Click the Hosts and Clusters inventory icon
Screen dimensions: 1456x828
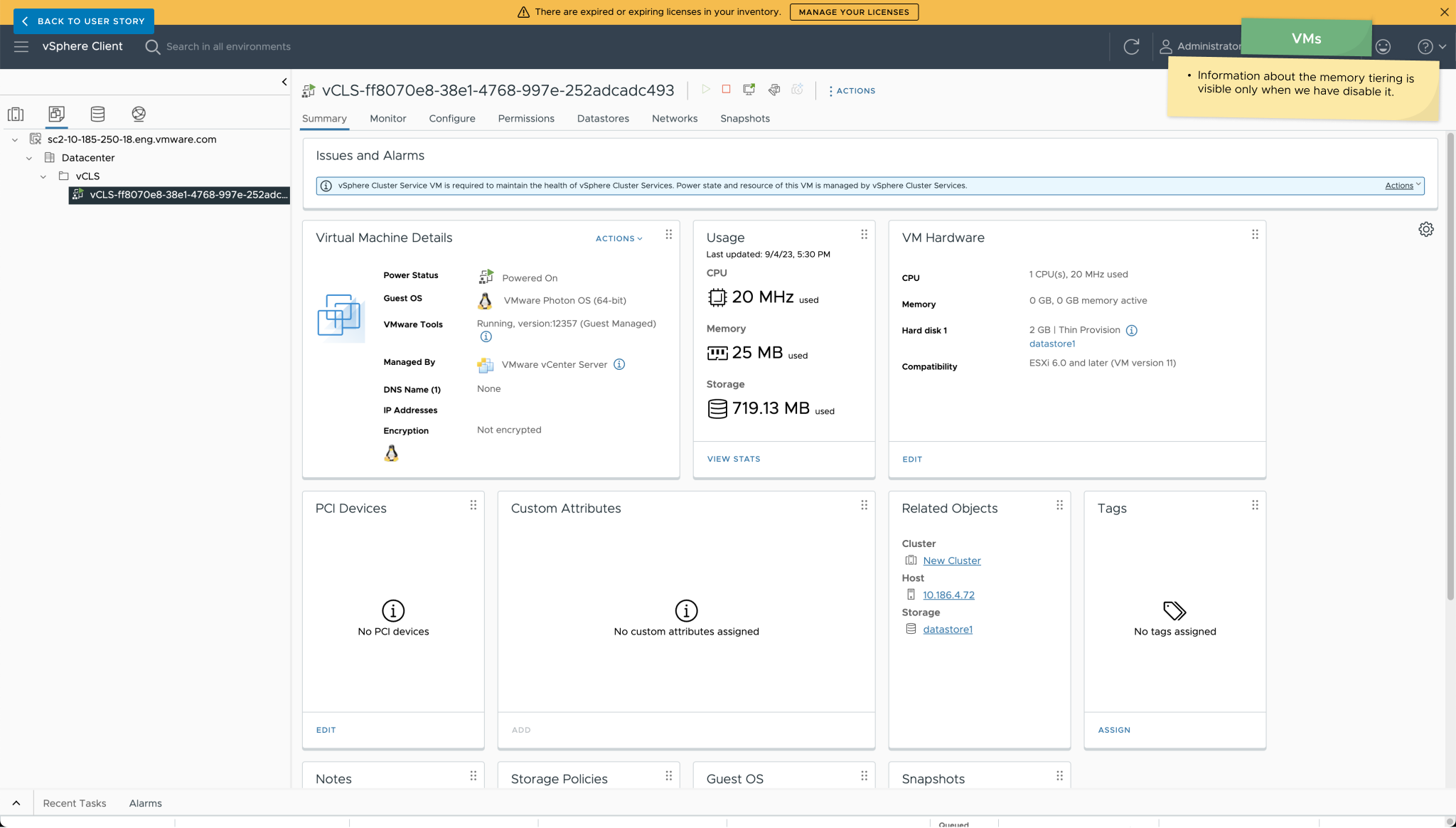point(16,114)
